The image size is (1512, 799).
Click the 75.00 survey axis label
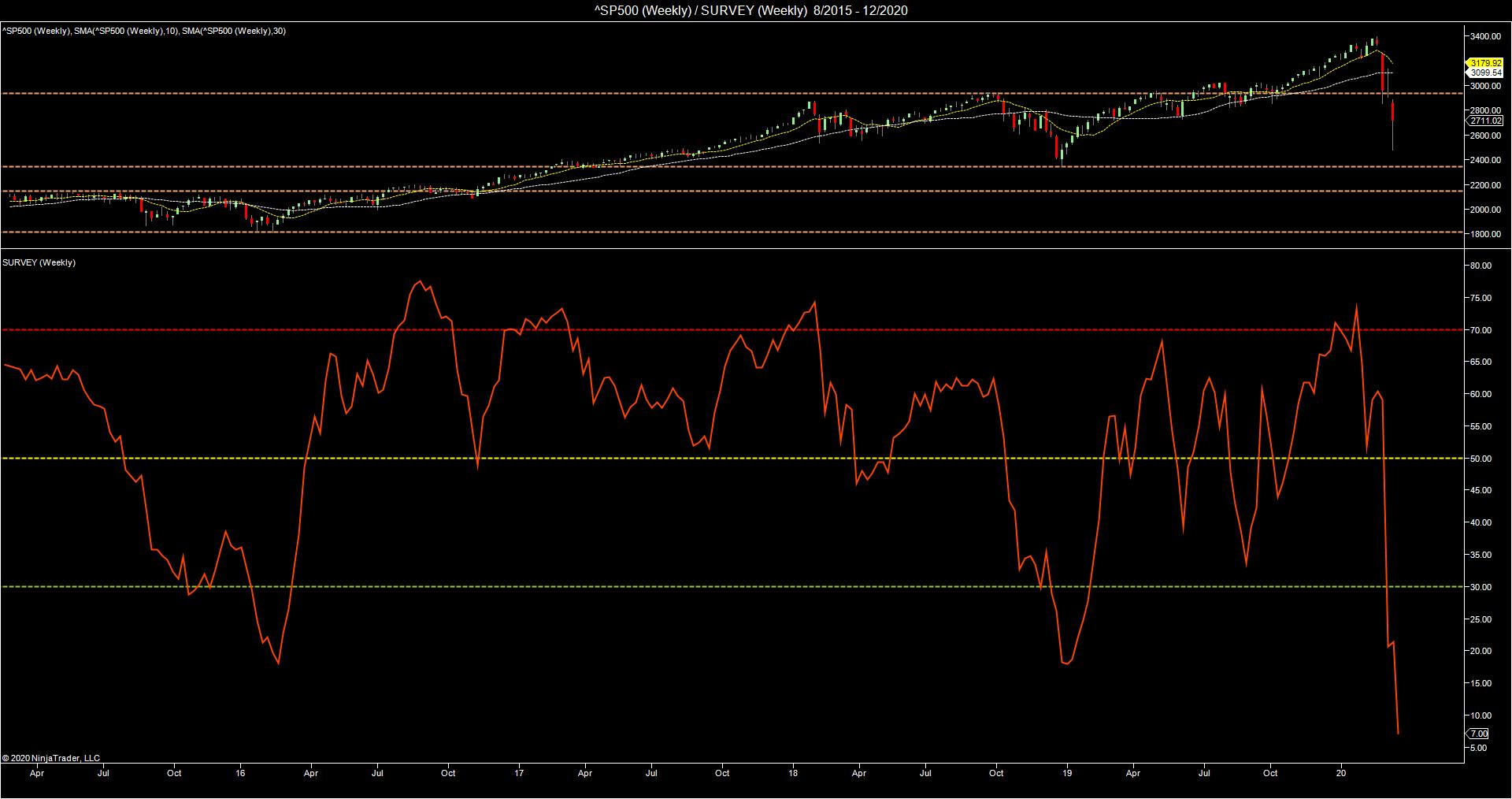(1480, 298)
